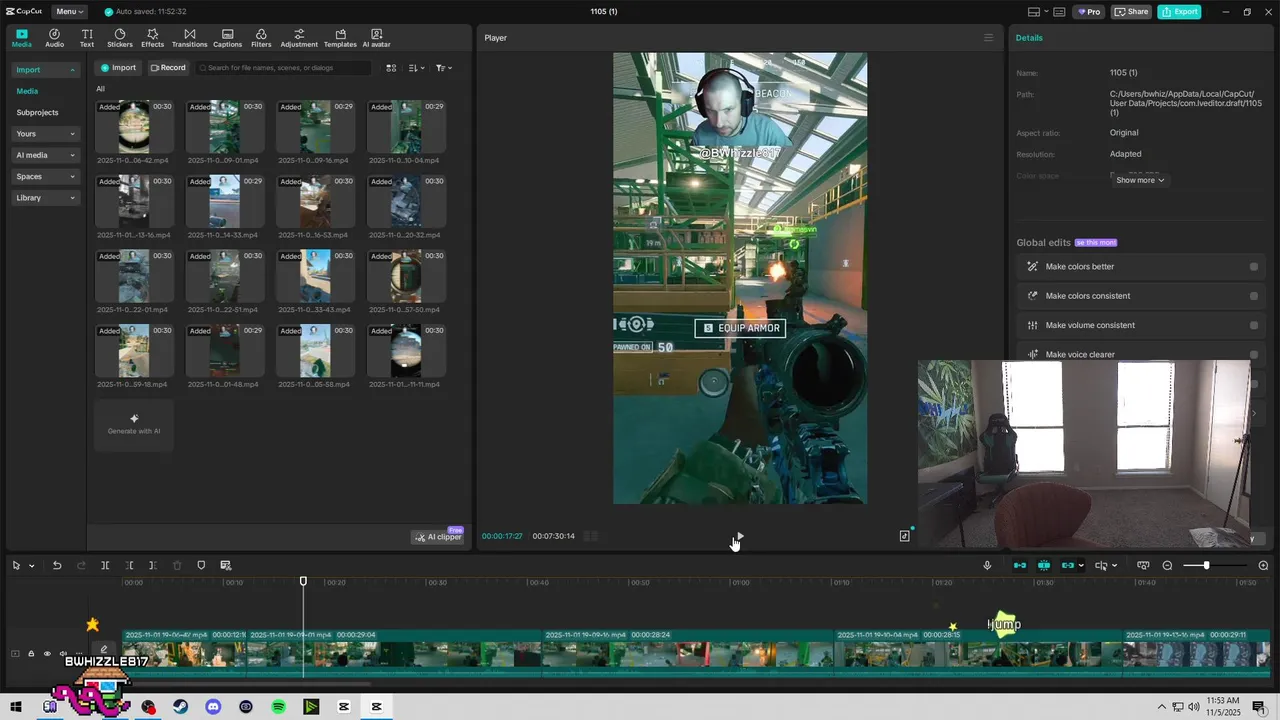
Task: Focus the media search field
Action: coord(284,68)
